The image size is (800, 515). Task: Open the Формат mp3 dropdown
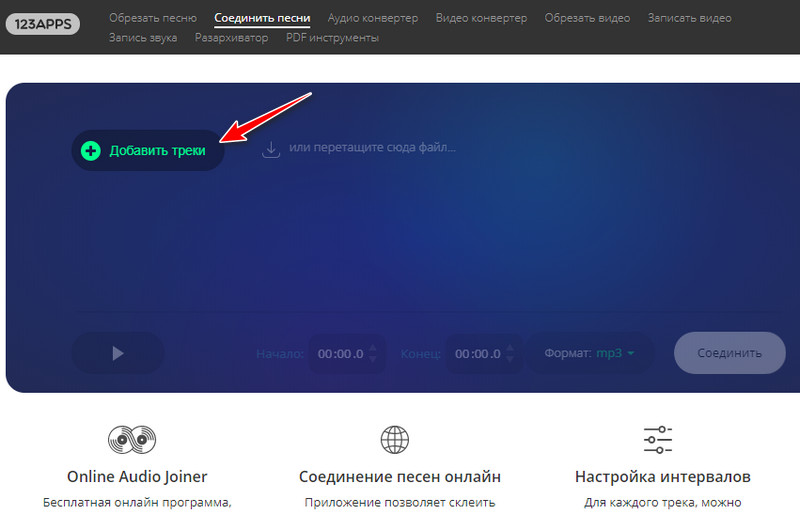[x=589, y=353]
